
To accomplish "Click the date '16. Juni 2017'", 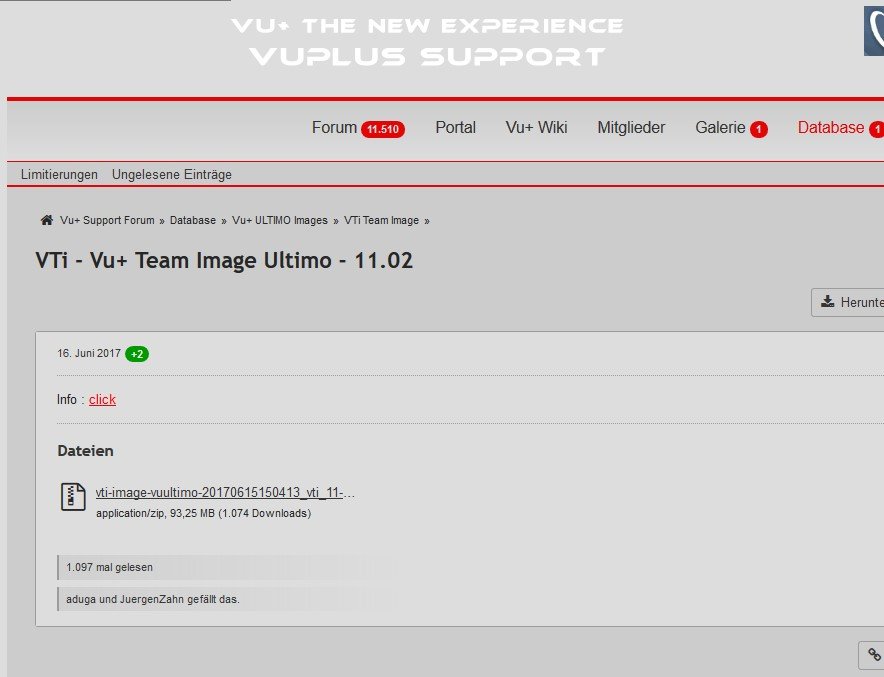I will click(89, 353).
